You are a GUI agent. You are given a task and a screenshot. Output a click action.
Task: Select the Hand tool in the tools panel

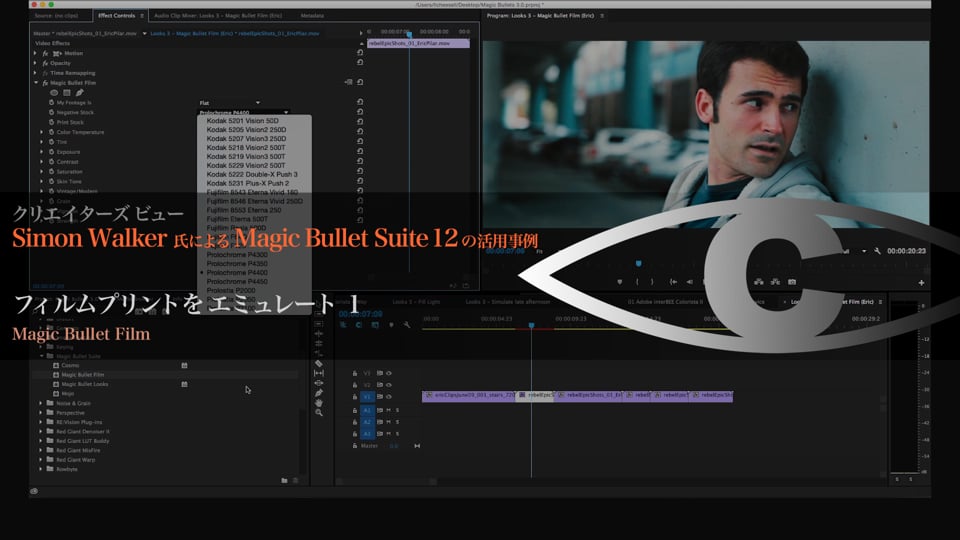coord(318,403)
